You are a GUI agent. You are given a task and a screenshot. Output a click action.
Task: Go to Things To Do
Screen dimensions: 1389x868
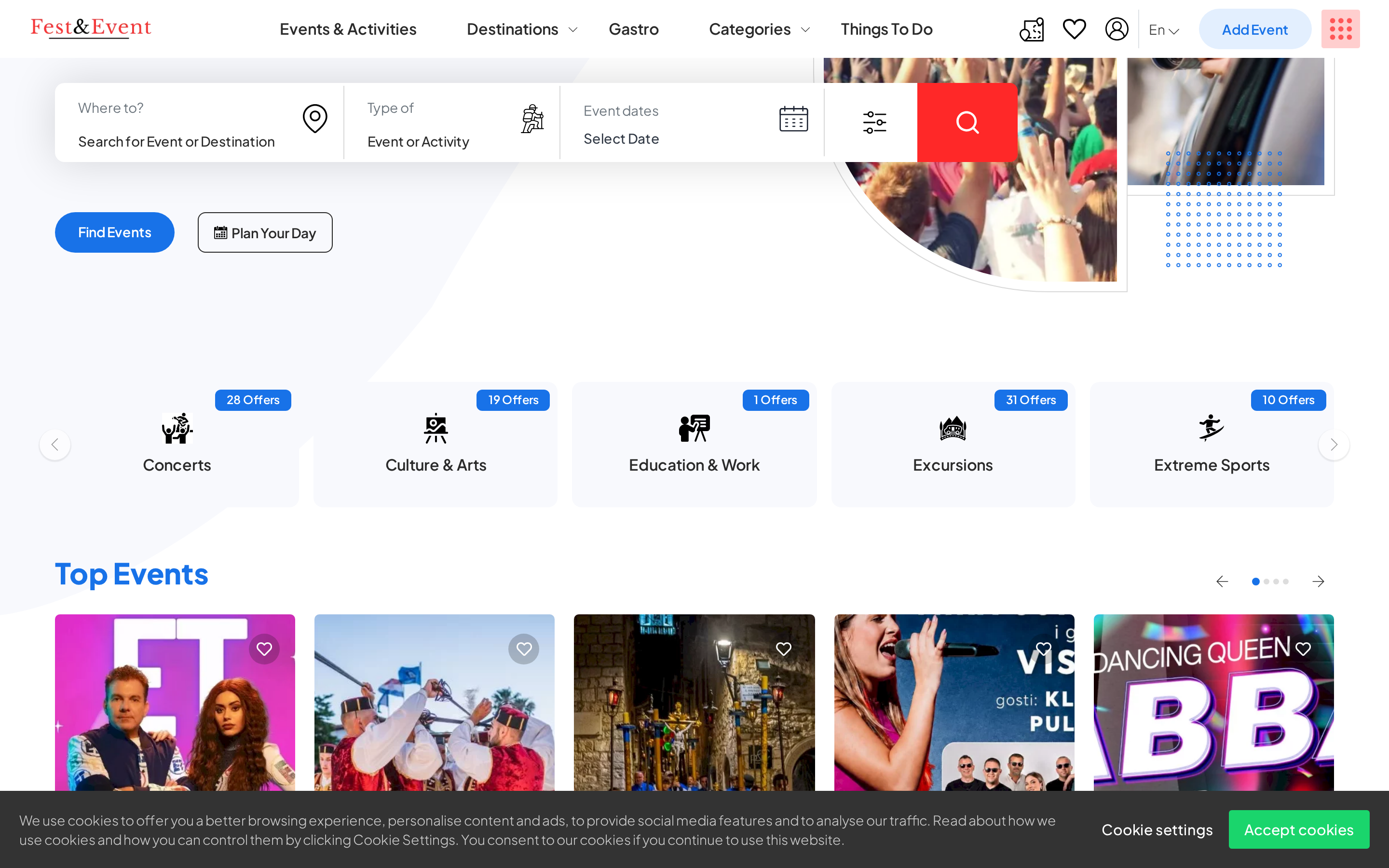click(x=886, y=29)
